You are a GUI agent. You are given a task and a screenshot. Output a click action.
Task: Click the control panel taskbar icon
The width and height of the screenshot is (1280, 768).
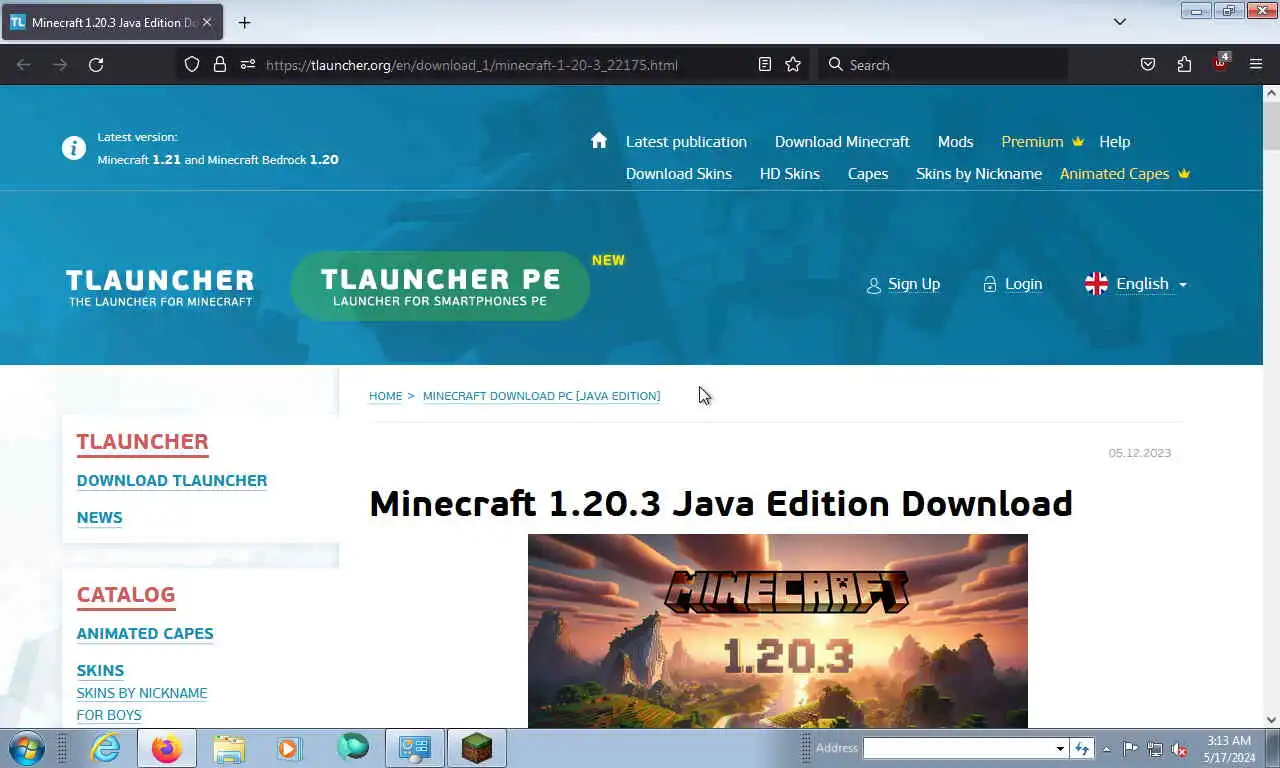414,748
